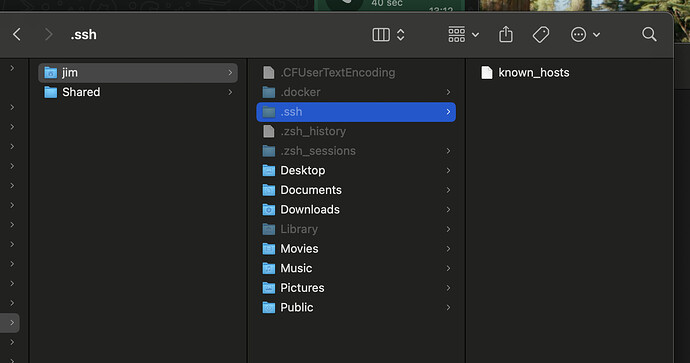
Task: Select the Downloads folder
Action: (x=356, y=209)
